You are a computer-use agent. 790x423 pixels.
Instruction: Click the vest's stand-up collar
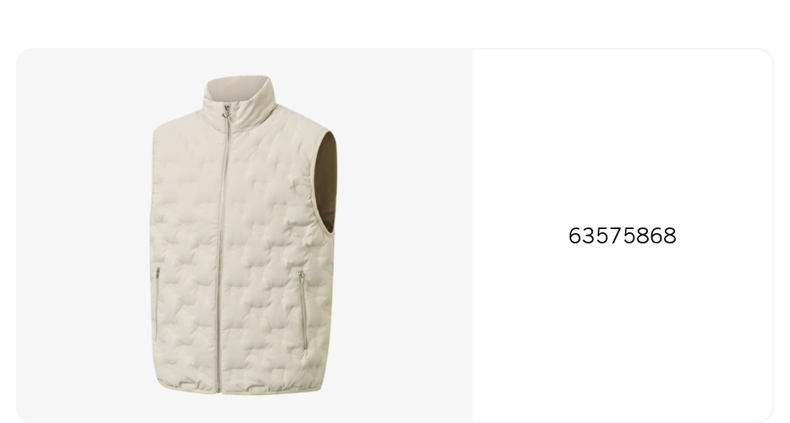[x=240, y=97]
